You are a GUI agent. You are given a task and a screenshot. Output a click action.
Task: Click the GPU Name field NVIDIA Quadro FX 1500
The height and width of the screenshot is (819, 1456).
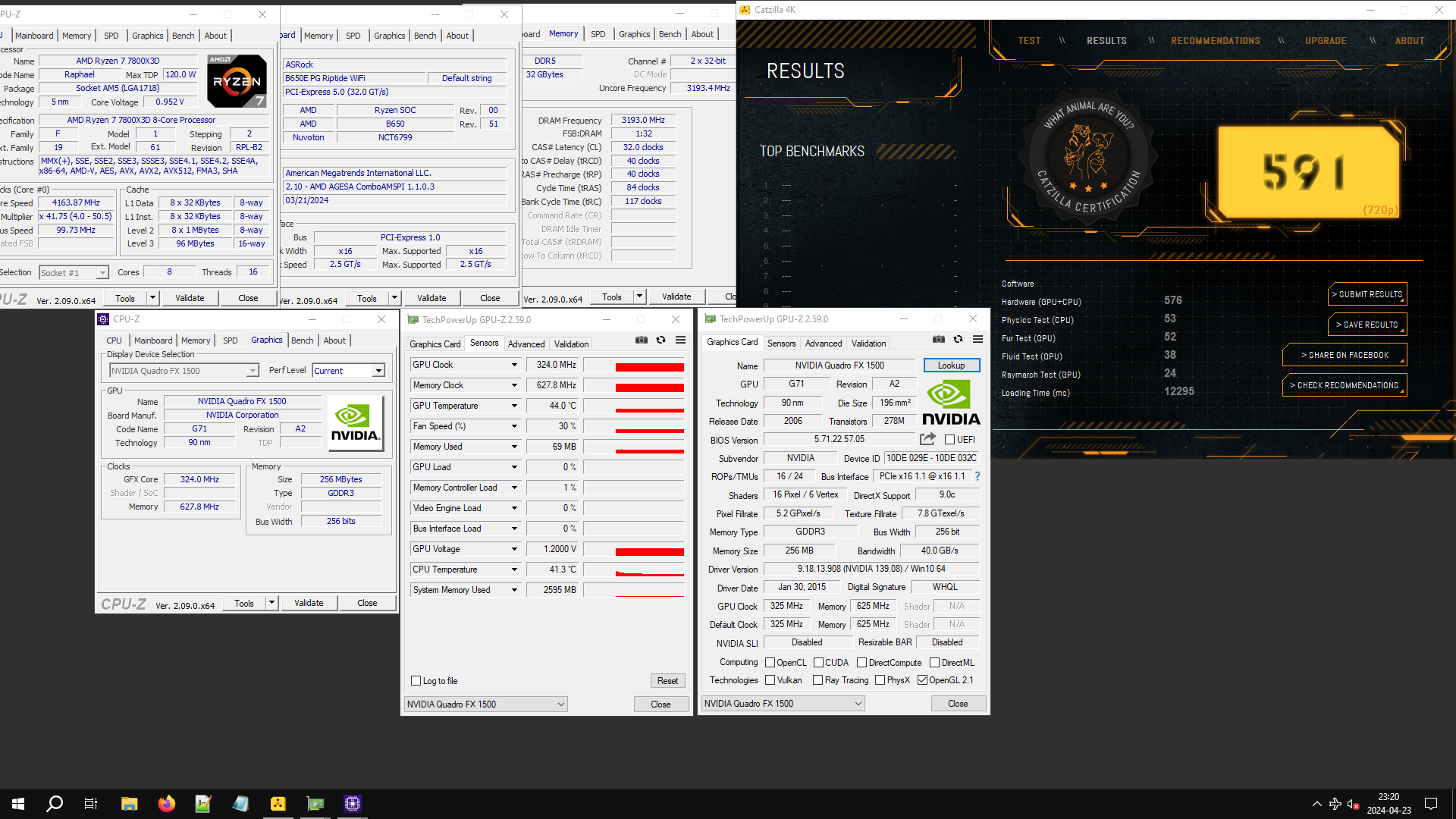tap(839, 366)
